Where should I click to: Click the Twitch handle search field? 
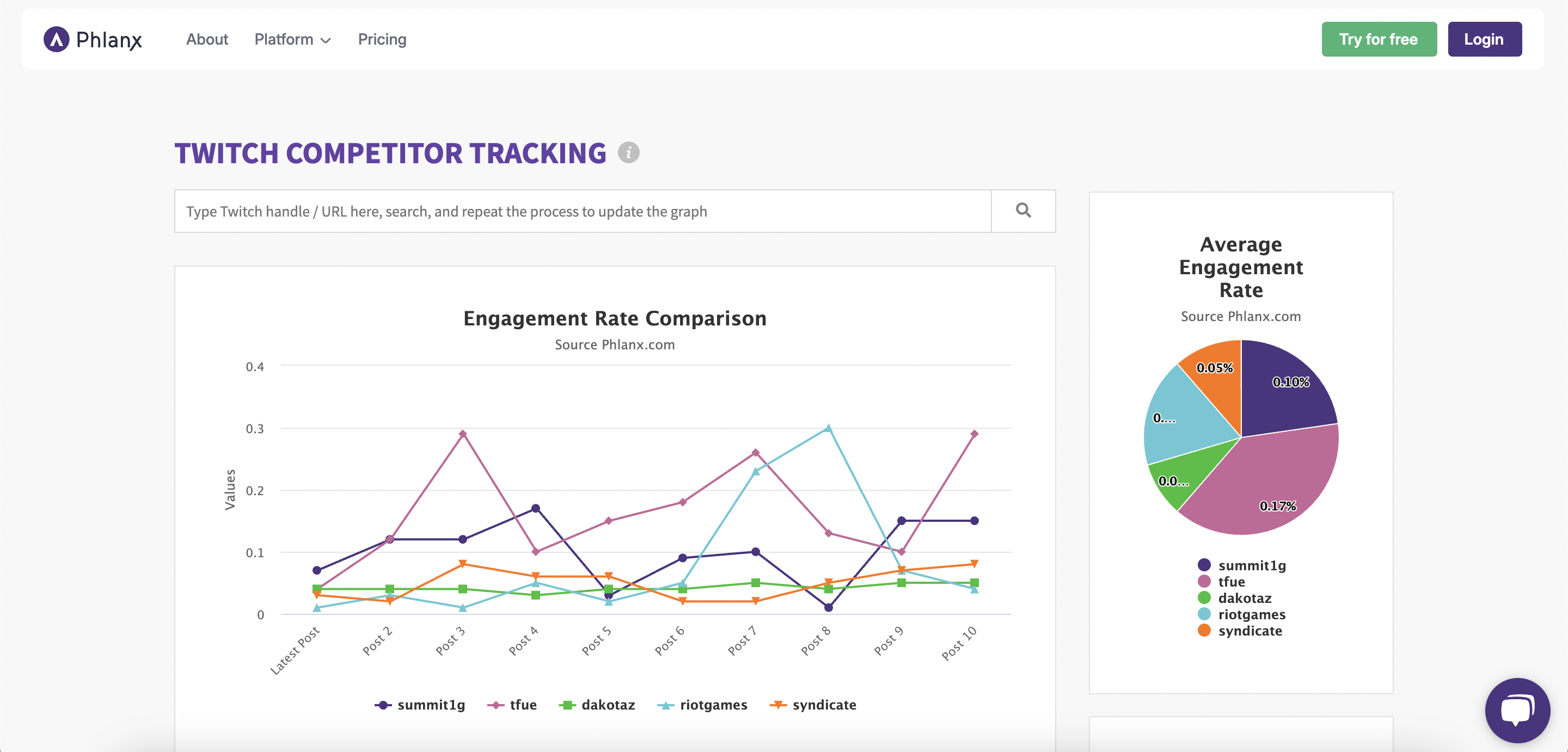(x=583, y=211)
